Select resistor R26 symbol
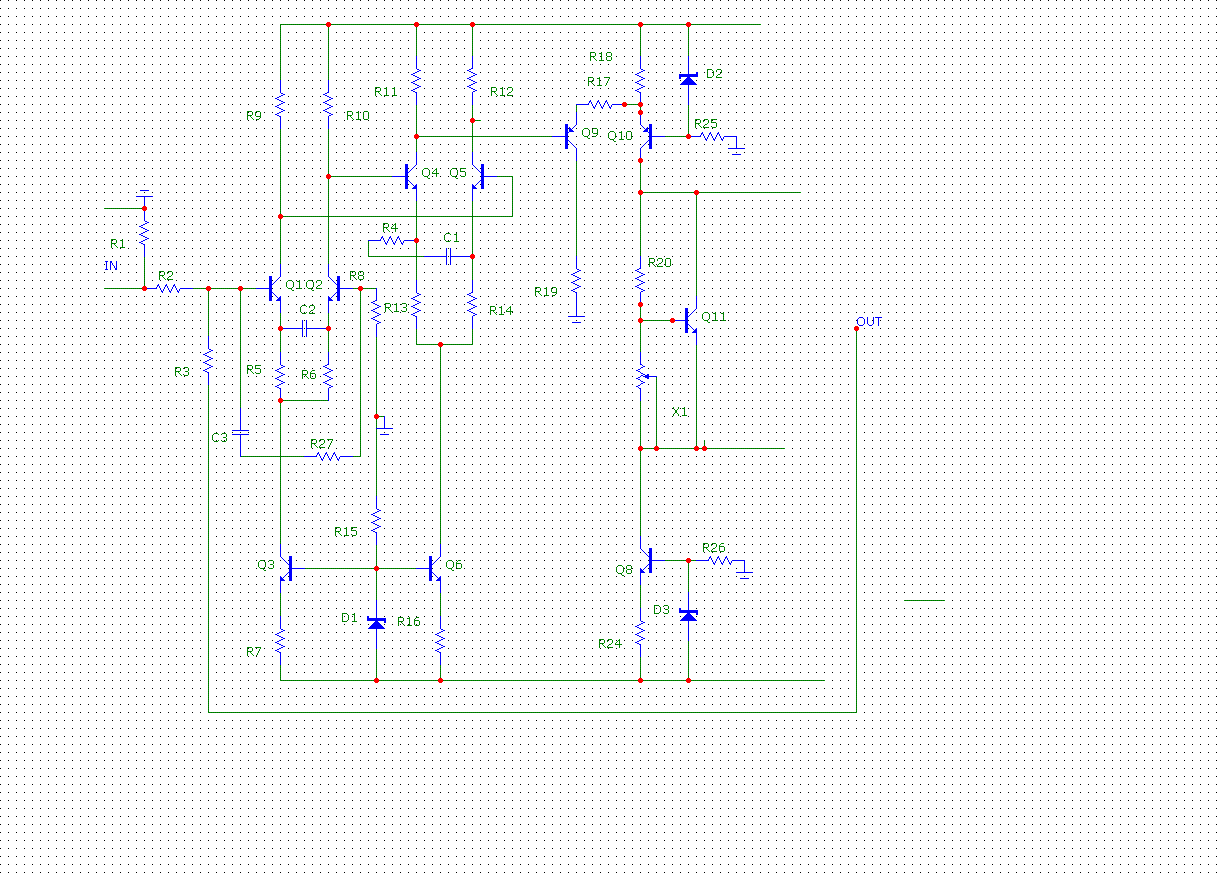 click(x=720, y=560)
